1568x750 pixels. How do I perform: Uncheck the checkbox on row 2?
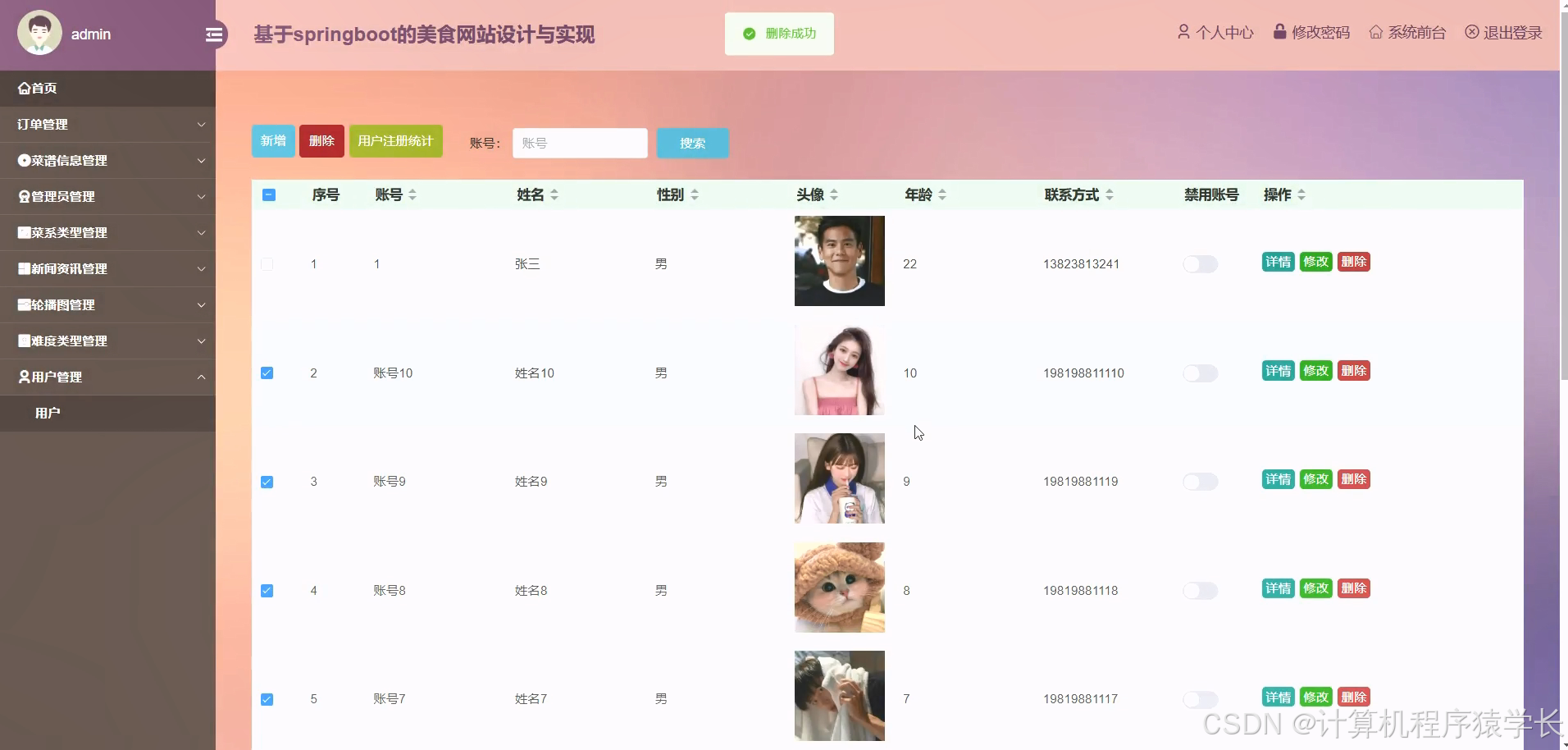(267, 373)
